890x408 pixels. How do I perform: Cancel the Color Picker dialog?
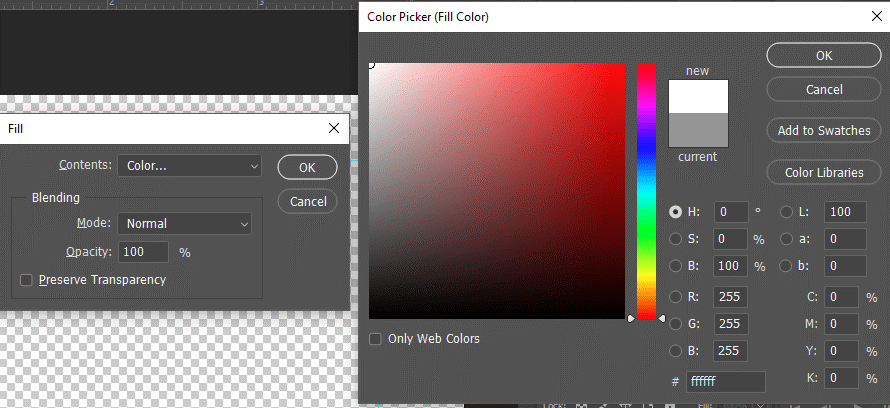click(x=823, y=90)
